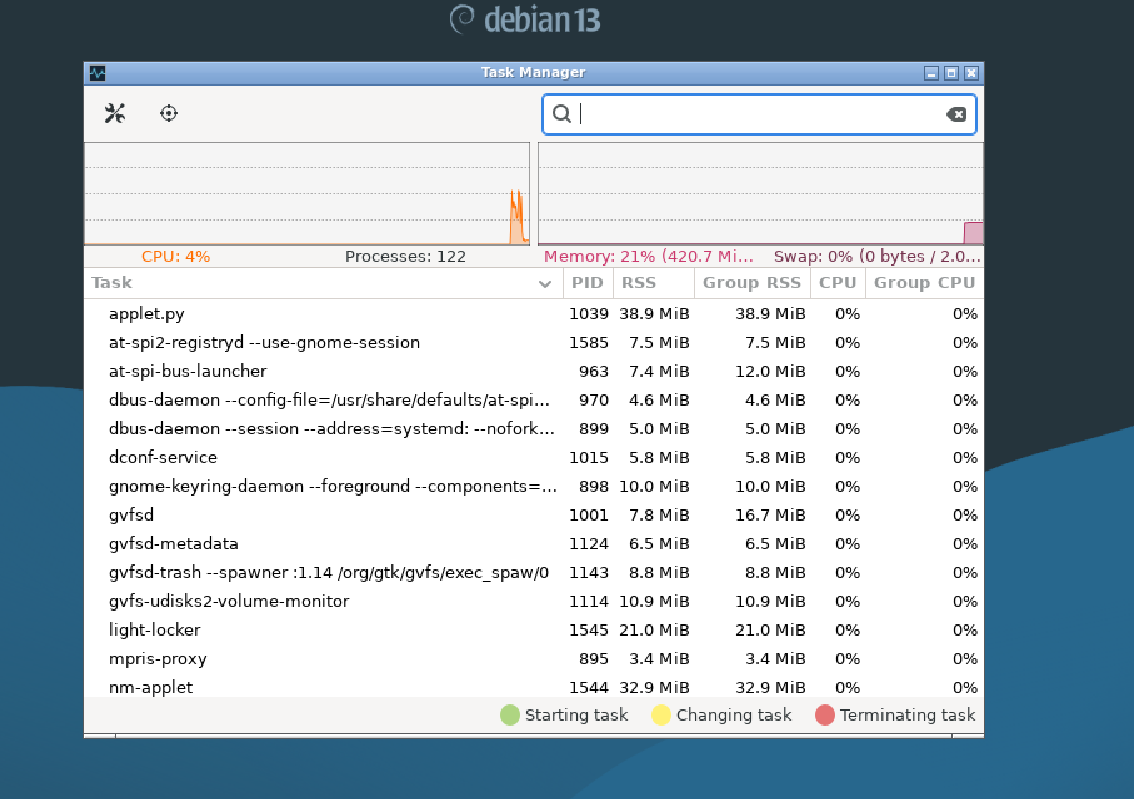1134x799 pixels.
Task: Select the light-locker process
Action: click(534, 630)
